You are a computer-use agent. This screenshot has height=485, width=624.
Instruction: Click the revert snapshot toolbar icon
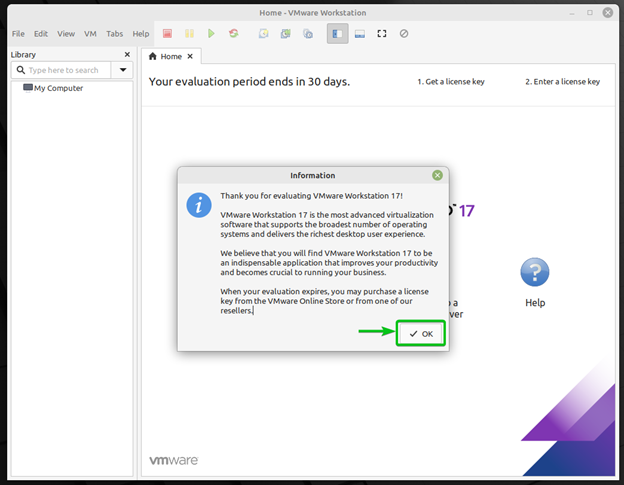point(286,33)
